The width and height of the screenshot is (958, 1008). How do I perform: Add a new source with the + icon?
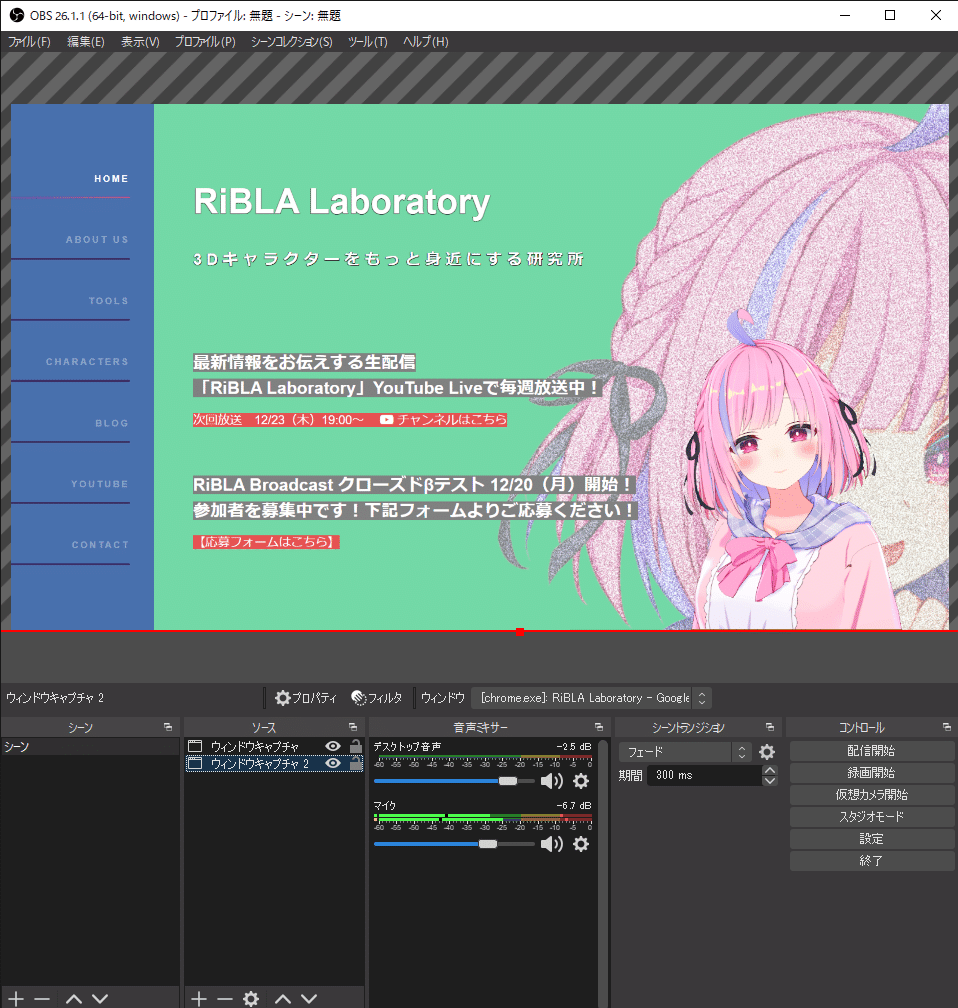(x=198, y=998)
